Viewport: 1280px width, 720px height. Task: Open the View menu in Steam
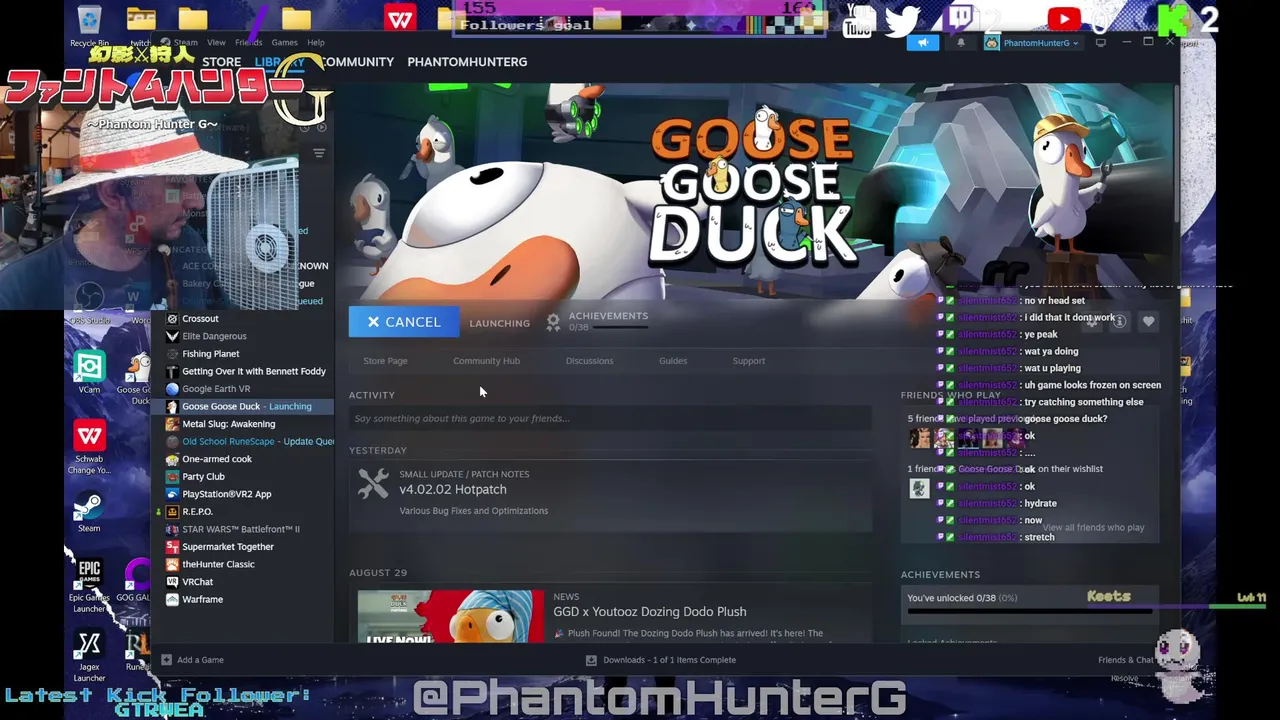(216, 42)
